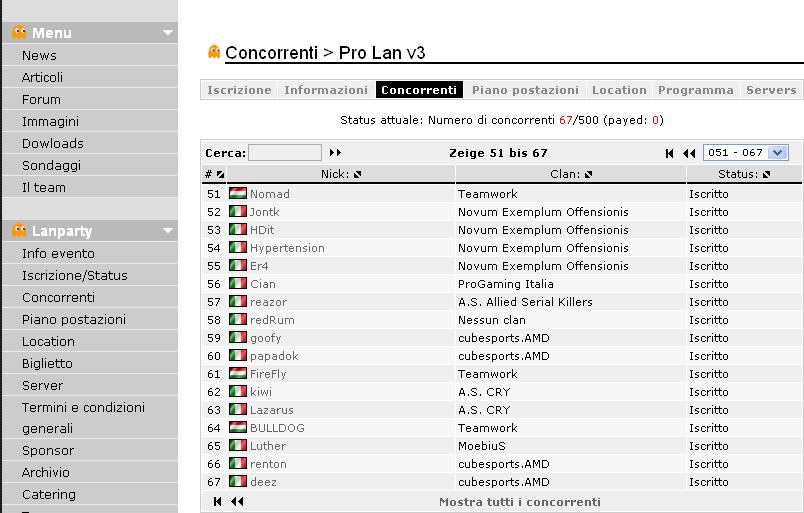Click bottom first-page icon
The width and height of the screenshot is (804, 513).
218,502
